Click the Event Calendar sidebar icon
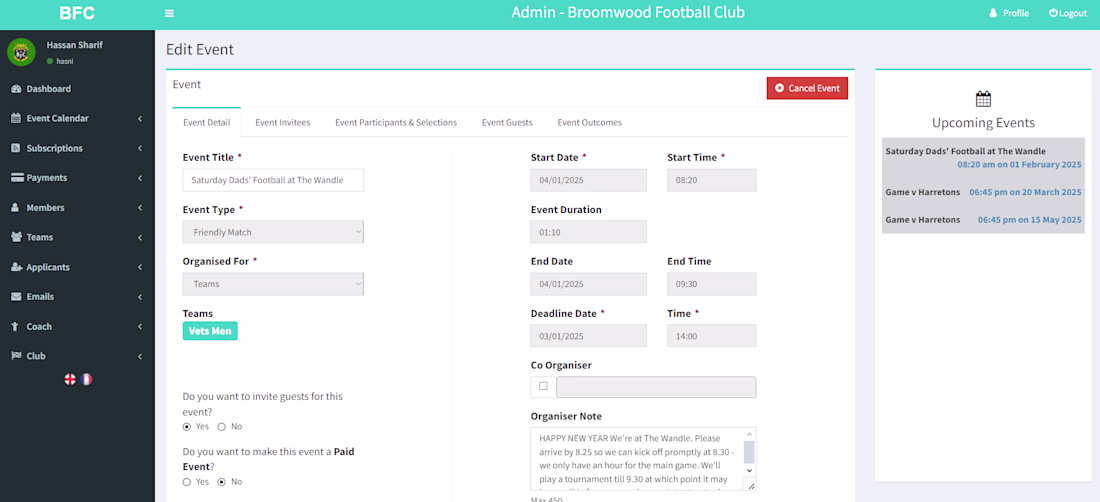This screenshot has width=1100, height=502. [x=16, y=118]
